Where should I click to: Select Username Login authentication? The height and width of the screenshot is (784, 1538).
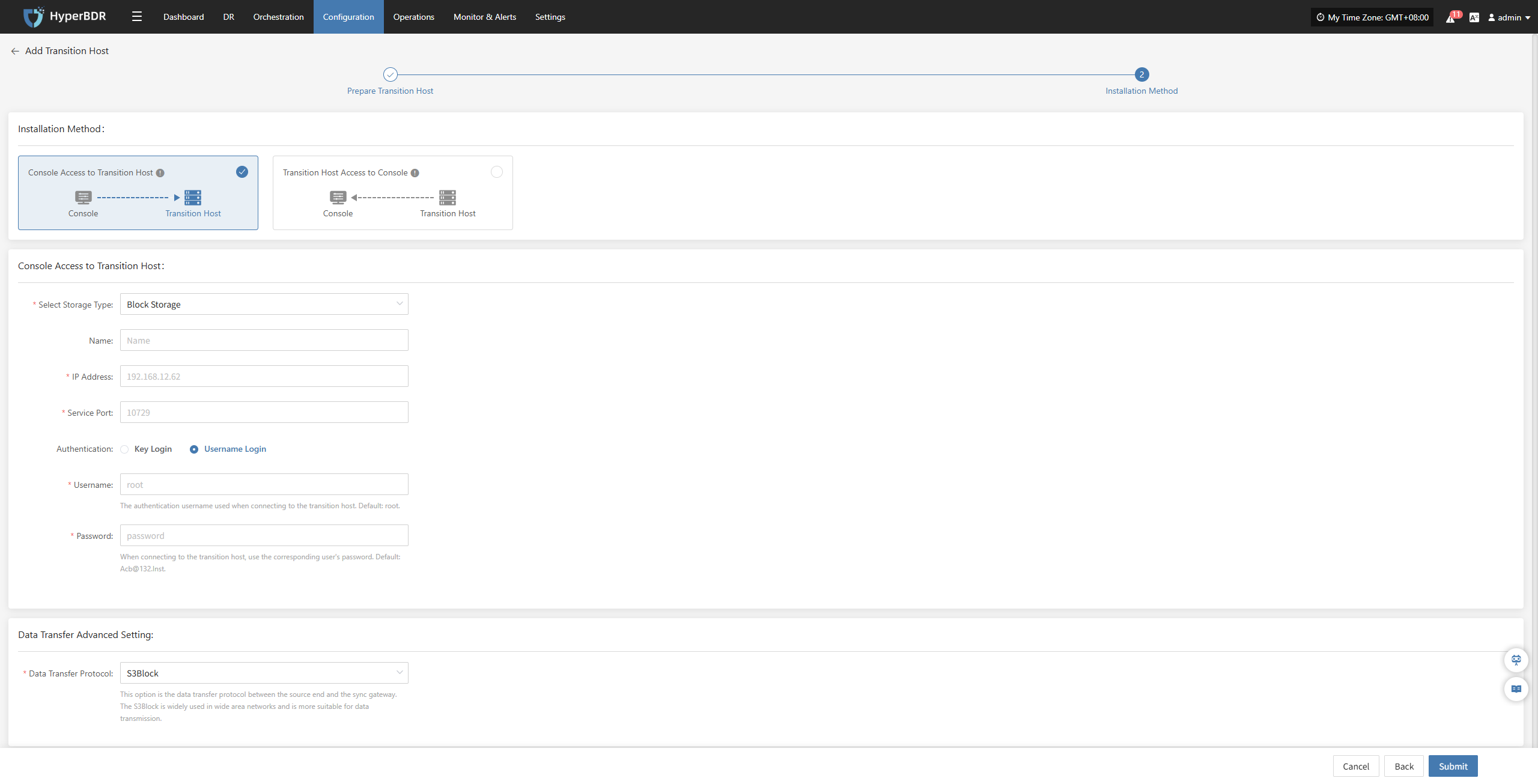pos(194,449)
